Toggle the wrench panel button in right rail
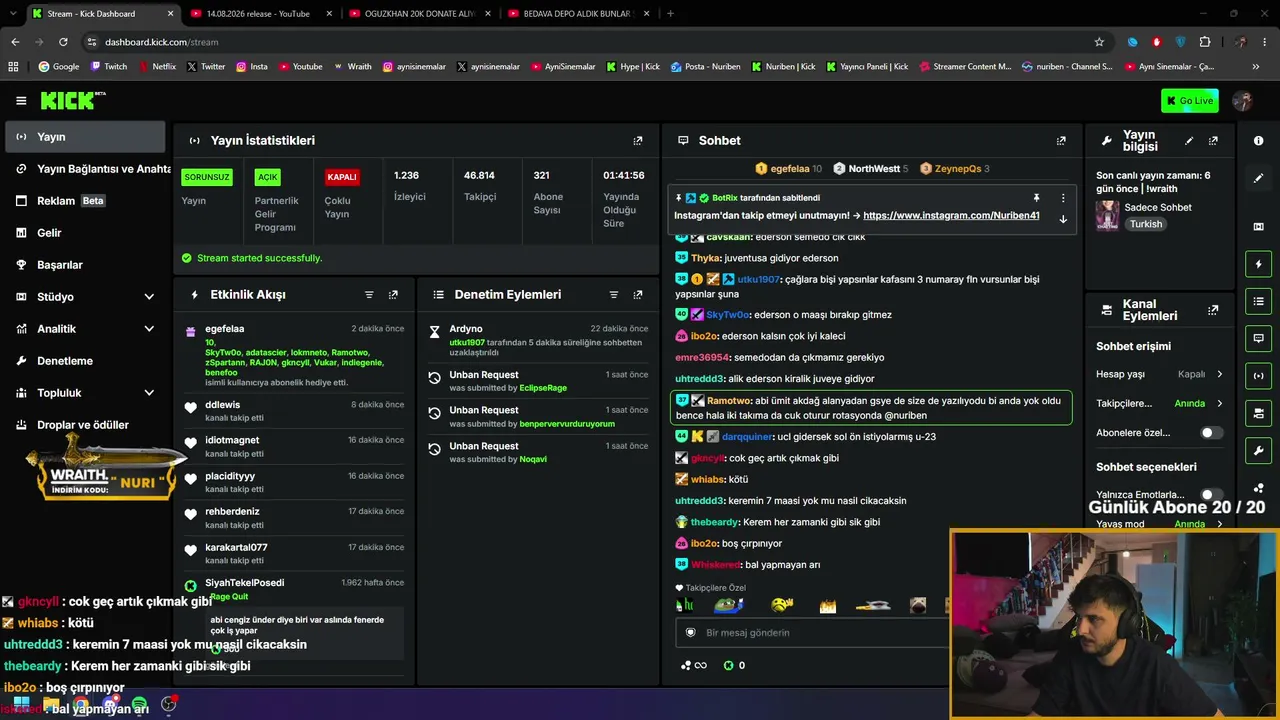 [1258, 451]
